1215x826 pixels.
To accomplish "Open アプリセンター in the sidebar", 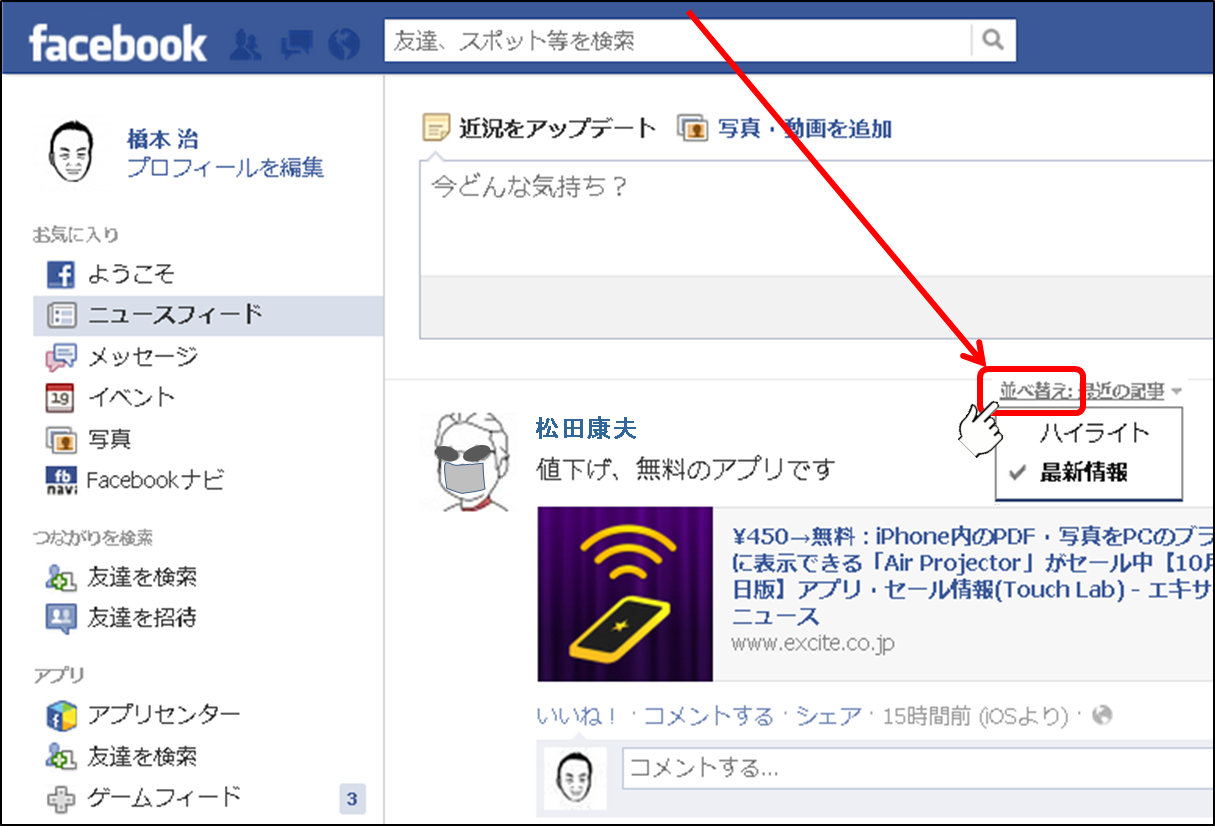I will (163, 715).
